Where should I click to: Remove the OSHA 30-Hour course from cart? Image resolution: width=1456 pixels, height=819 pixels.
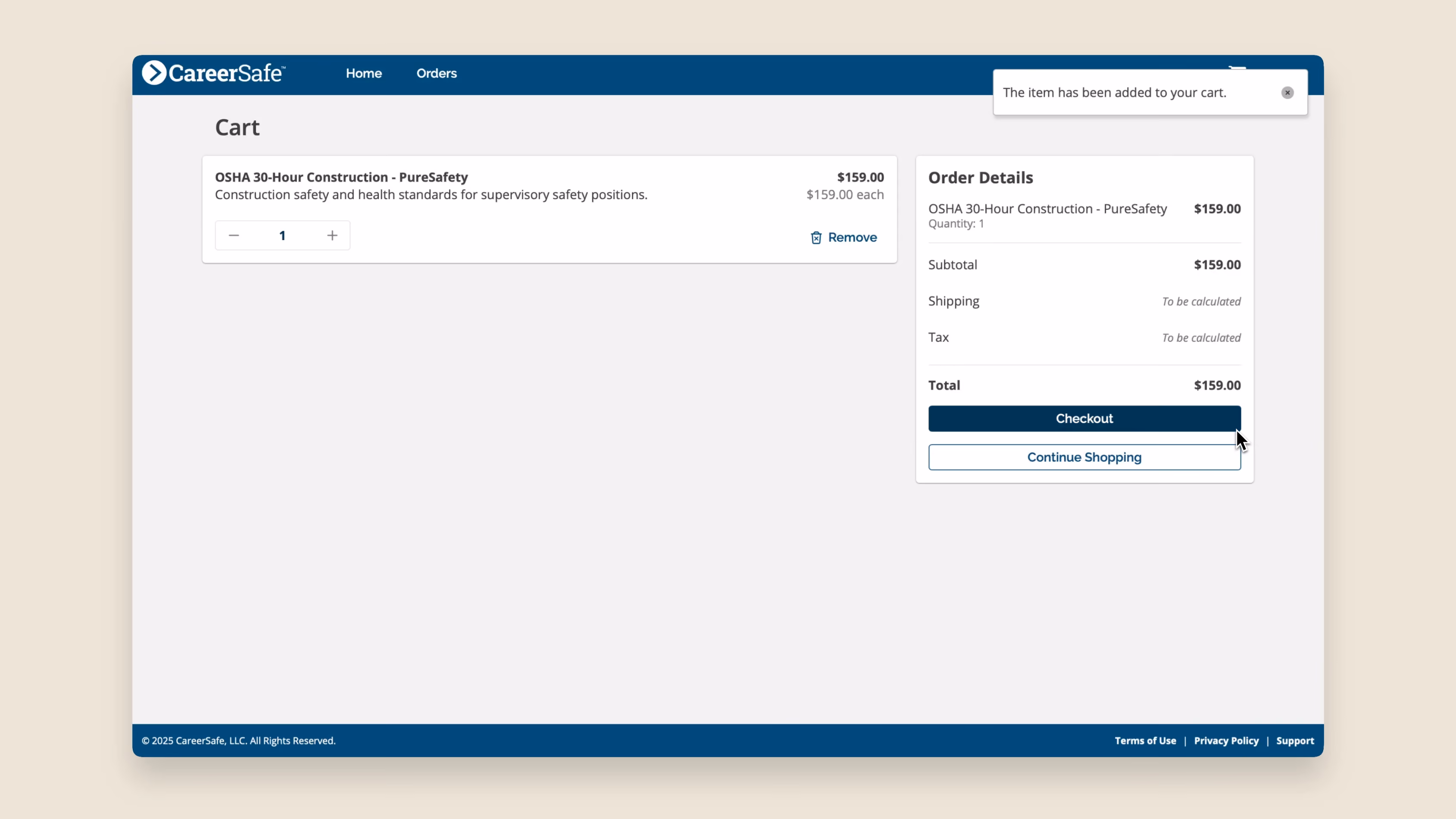pos(844,238)
